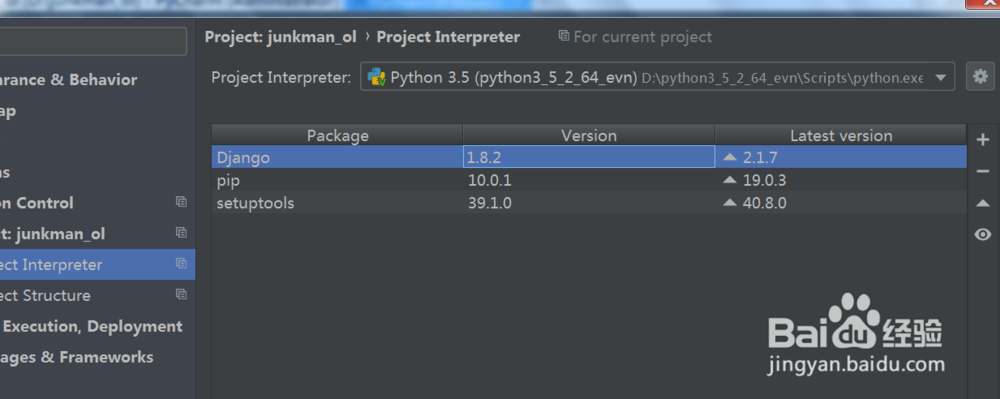Click the Project: junkman_ol breadcrumb
This screenshot has height=399, width=1000.
tap(281, 37)
